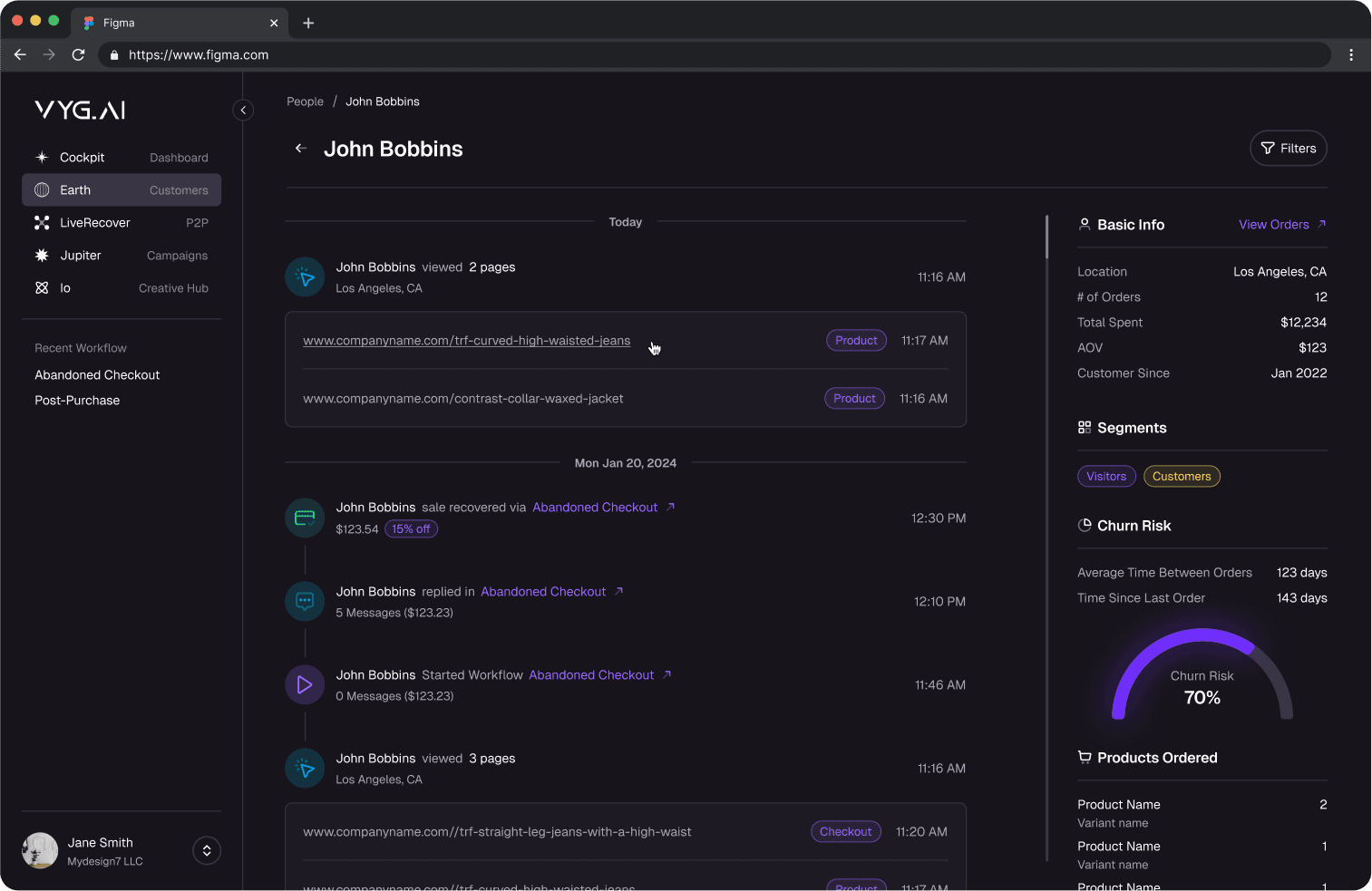Collapse the sidebar with the chevron

243,110
